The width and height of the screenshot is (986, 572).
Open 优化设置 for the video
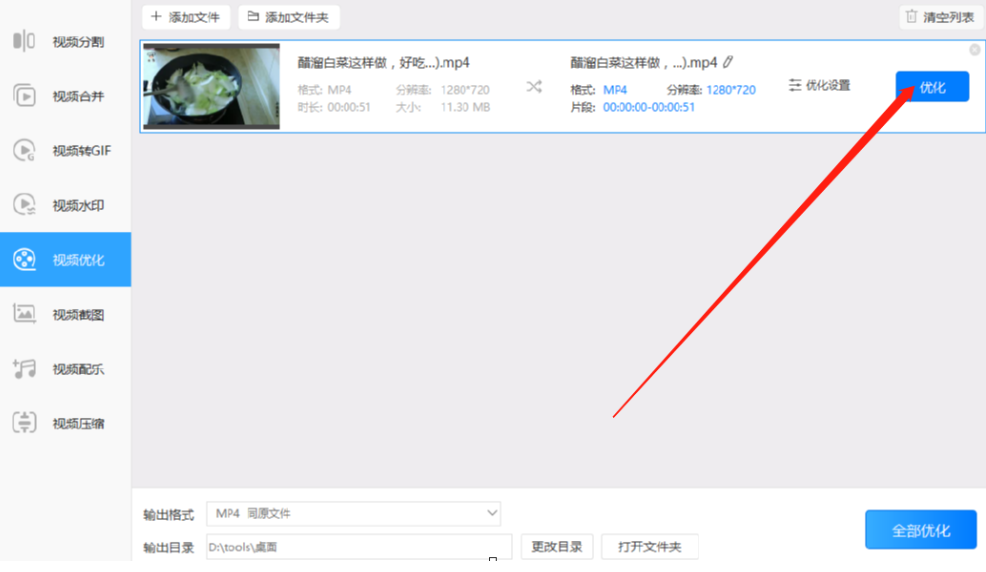819,85
